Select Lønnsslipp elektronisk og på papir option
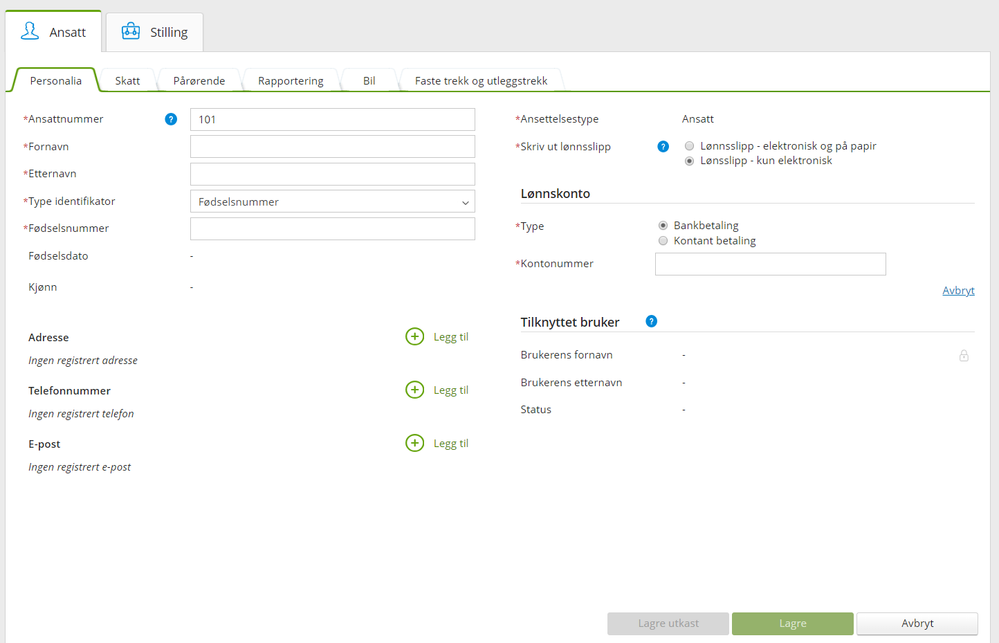999x643 pixels. (690, 146)
